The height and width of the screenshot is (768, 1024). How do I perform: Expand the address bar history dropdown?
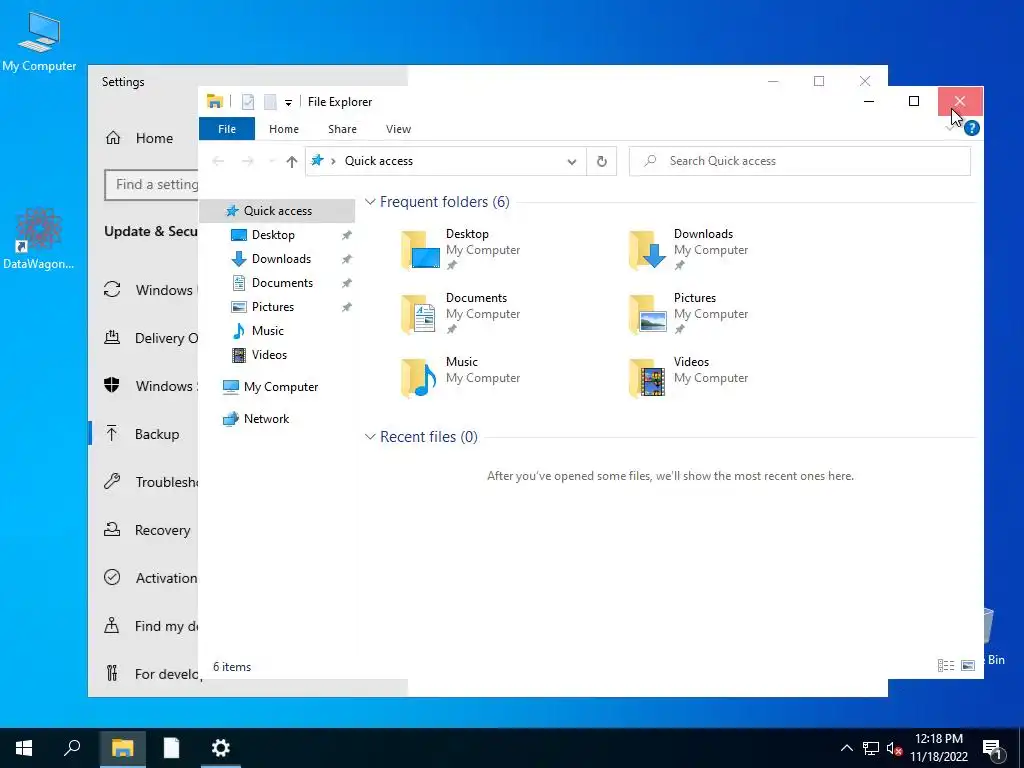point(571,161)
